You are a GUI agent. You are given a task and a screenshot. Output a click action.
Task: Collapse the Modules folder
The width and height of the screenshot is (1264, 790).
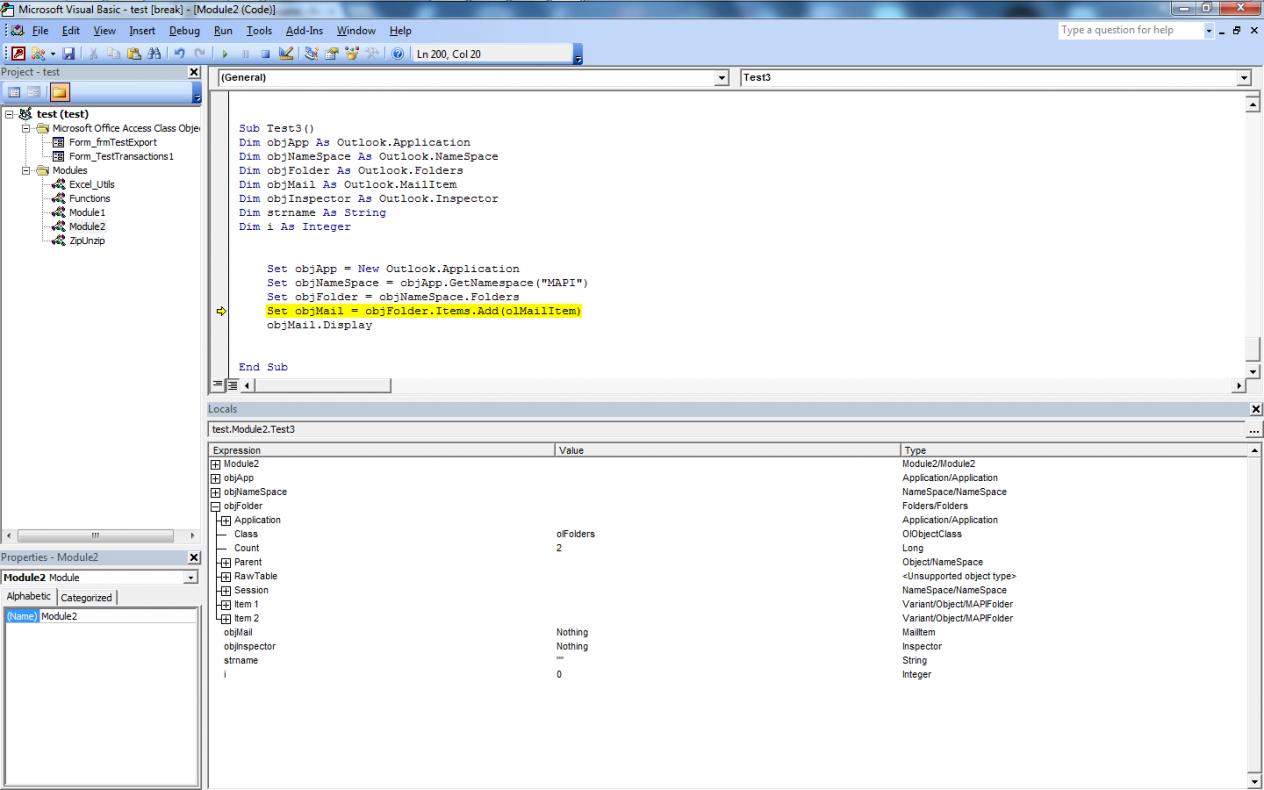pos(27,170)
